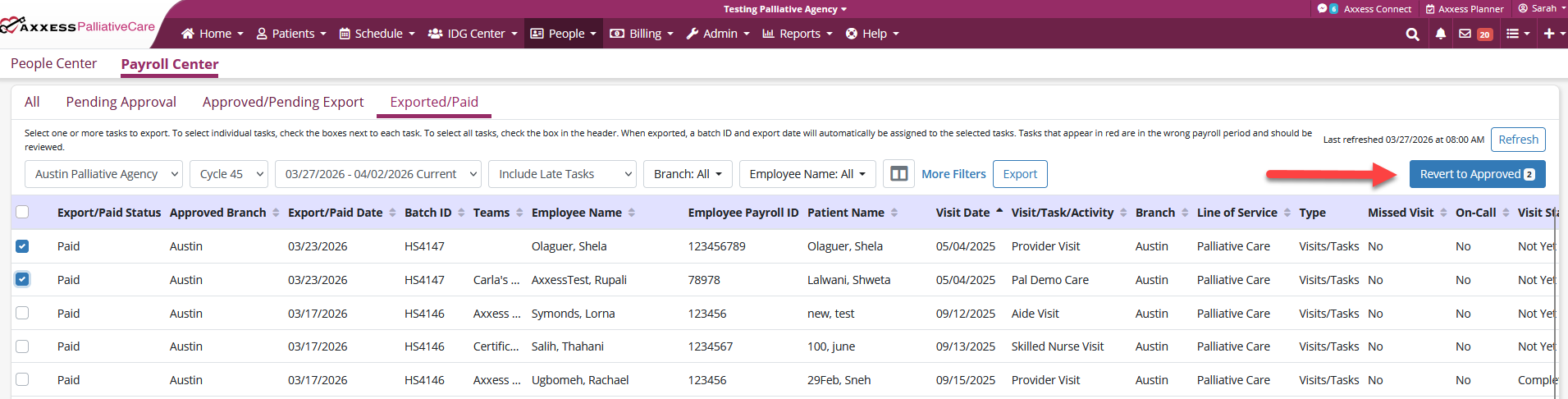Click the column layout toggle icon
Image resolution: width=1568 pixels, height=399 pixels.
coord(898,174)
